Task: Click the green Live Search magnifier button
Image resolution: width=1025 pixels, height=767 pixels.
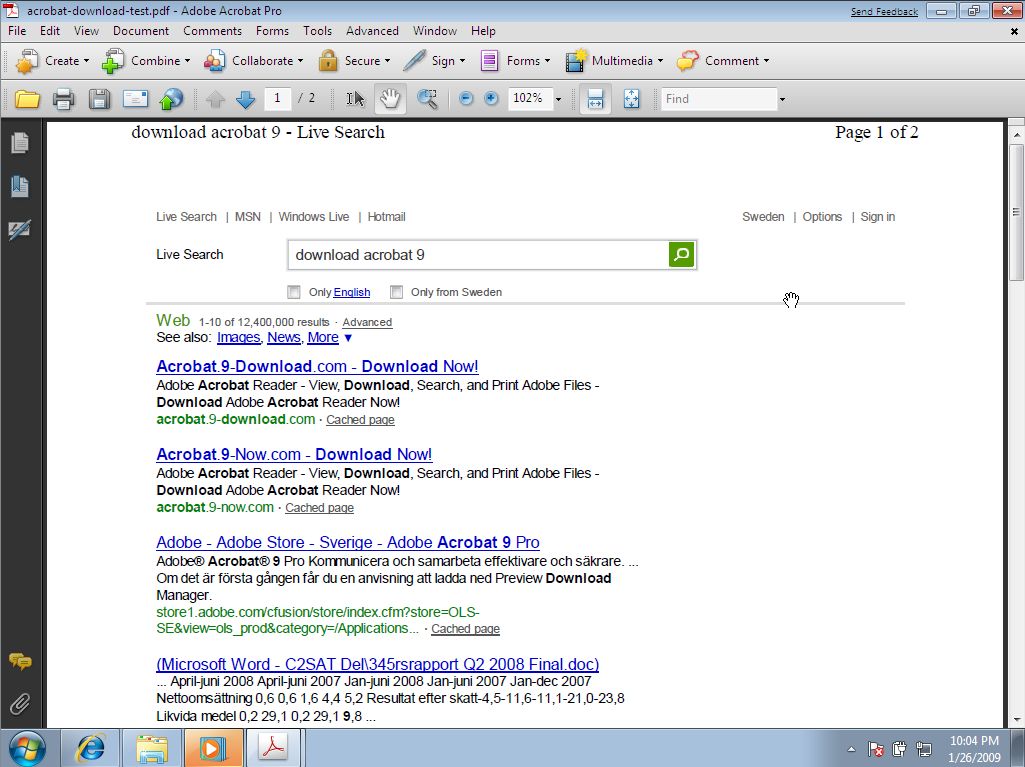Action: pos(681,254)
